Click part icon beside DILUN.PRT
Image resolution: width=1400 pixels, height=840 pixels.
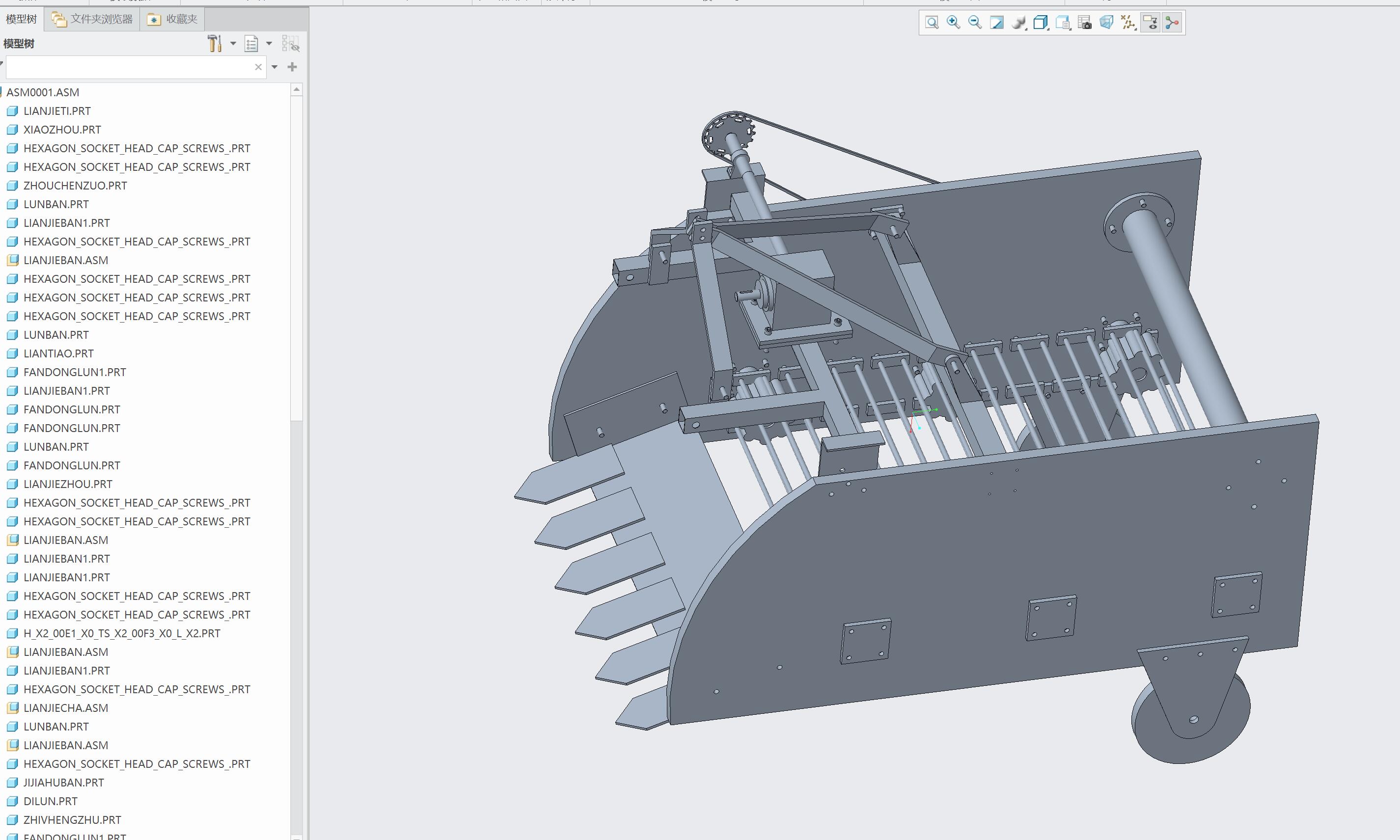(12, 802)
